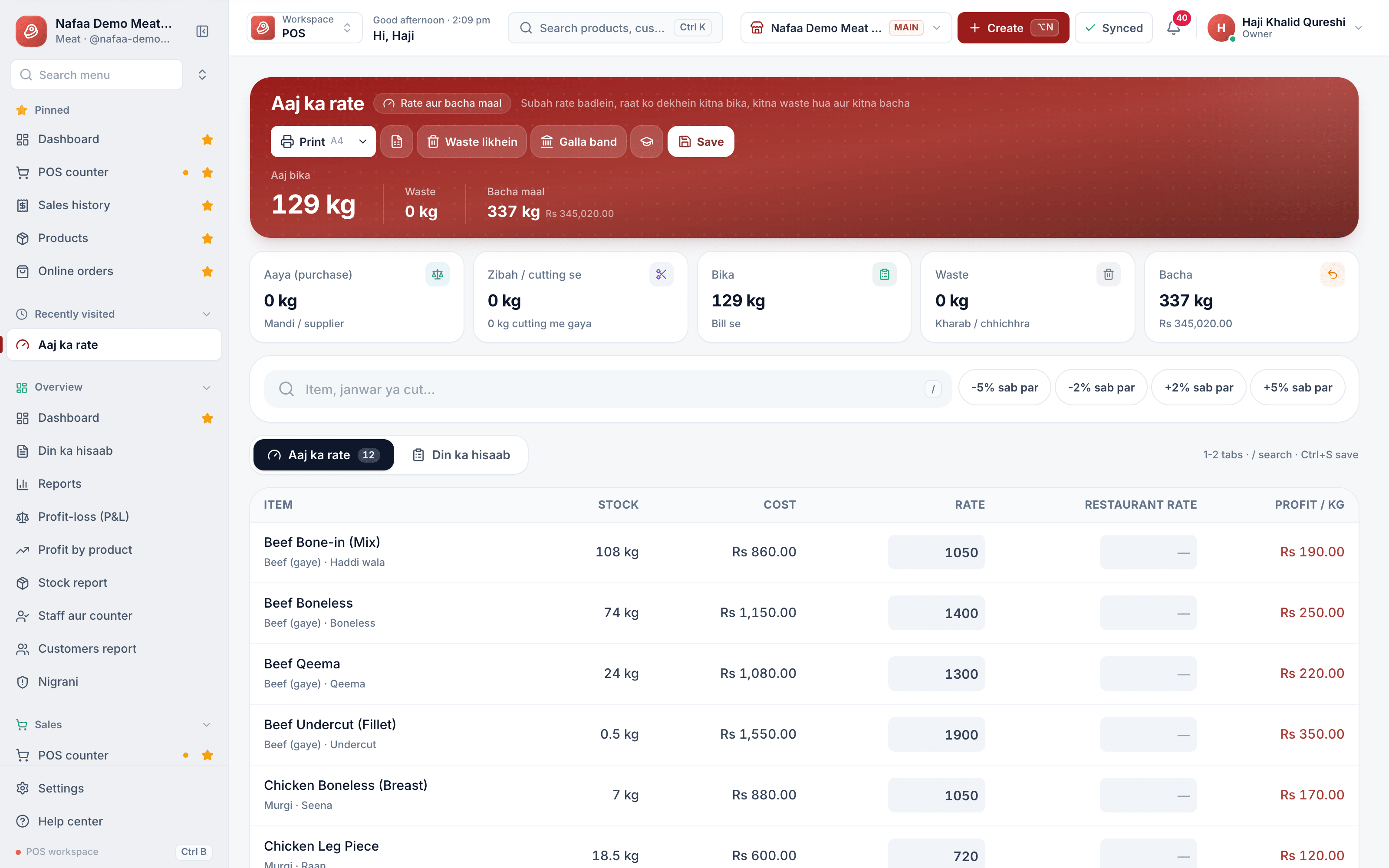Unpin Online orders using its star

207,271
